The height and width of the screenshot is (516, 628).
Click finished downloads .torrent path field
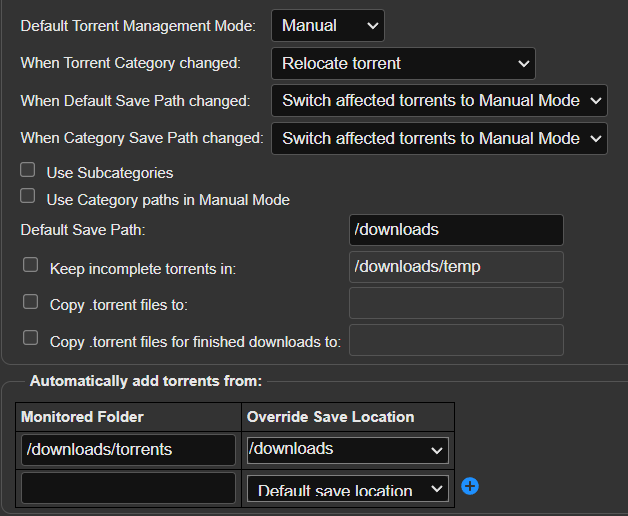[x=456, y=340]
